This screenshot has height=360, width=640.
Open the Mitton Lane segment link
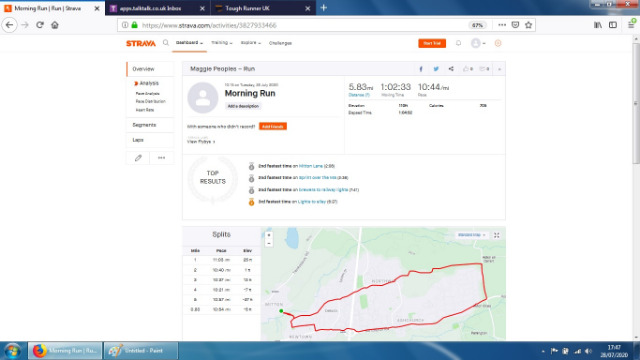[311, 166]
